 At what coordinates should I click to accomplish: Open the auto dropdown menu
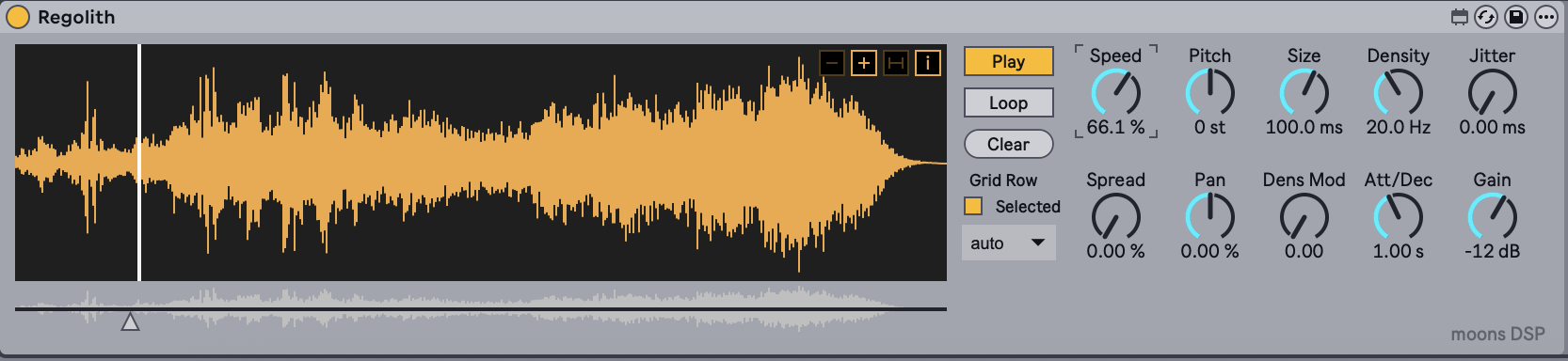click(x=1008, y=243)
